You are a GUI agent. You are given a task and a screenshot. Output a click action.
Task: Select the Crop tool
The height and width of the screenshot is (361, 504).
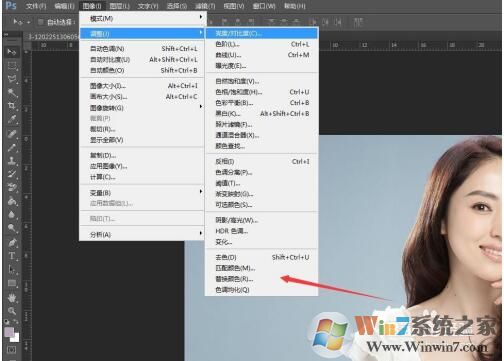point(12,106)
